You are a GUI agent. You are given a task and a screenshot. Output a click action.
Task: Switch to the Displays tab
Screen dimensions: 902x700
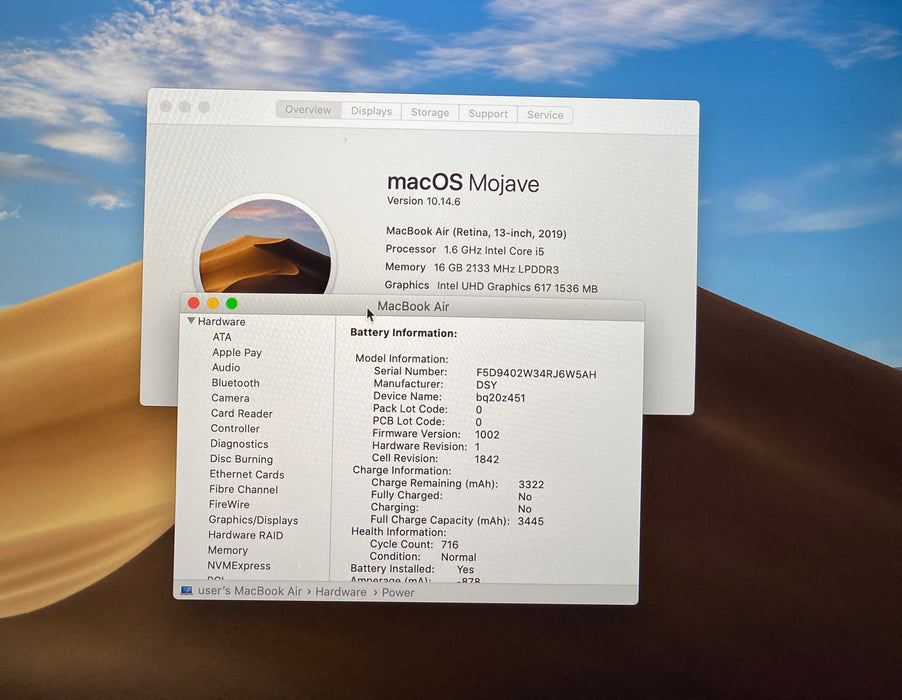(x=372, y=111)
